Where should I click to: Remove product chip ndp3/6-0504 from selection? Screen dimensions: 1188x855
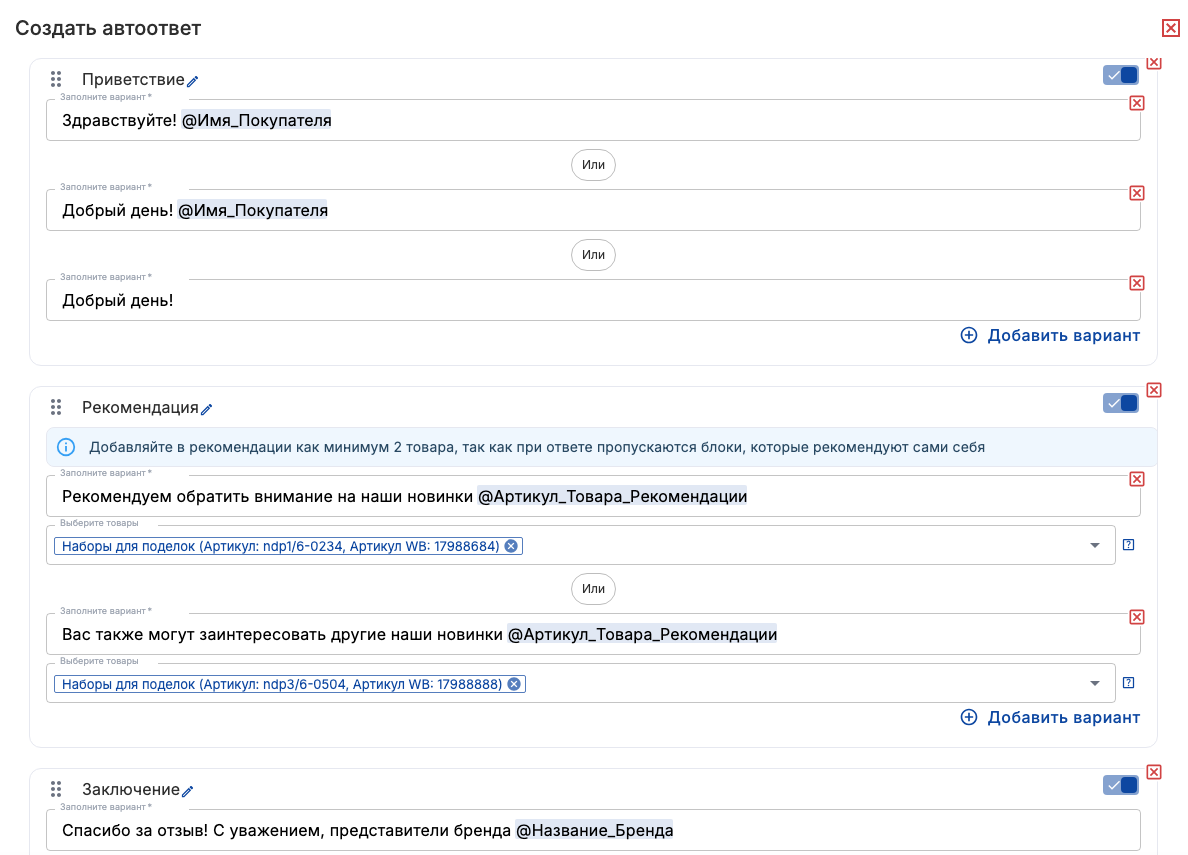coord(514,684)
